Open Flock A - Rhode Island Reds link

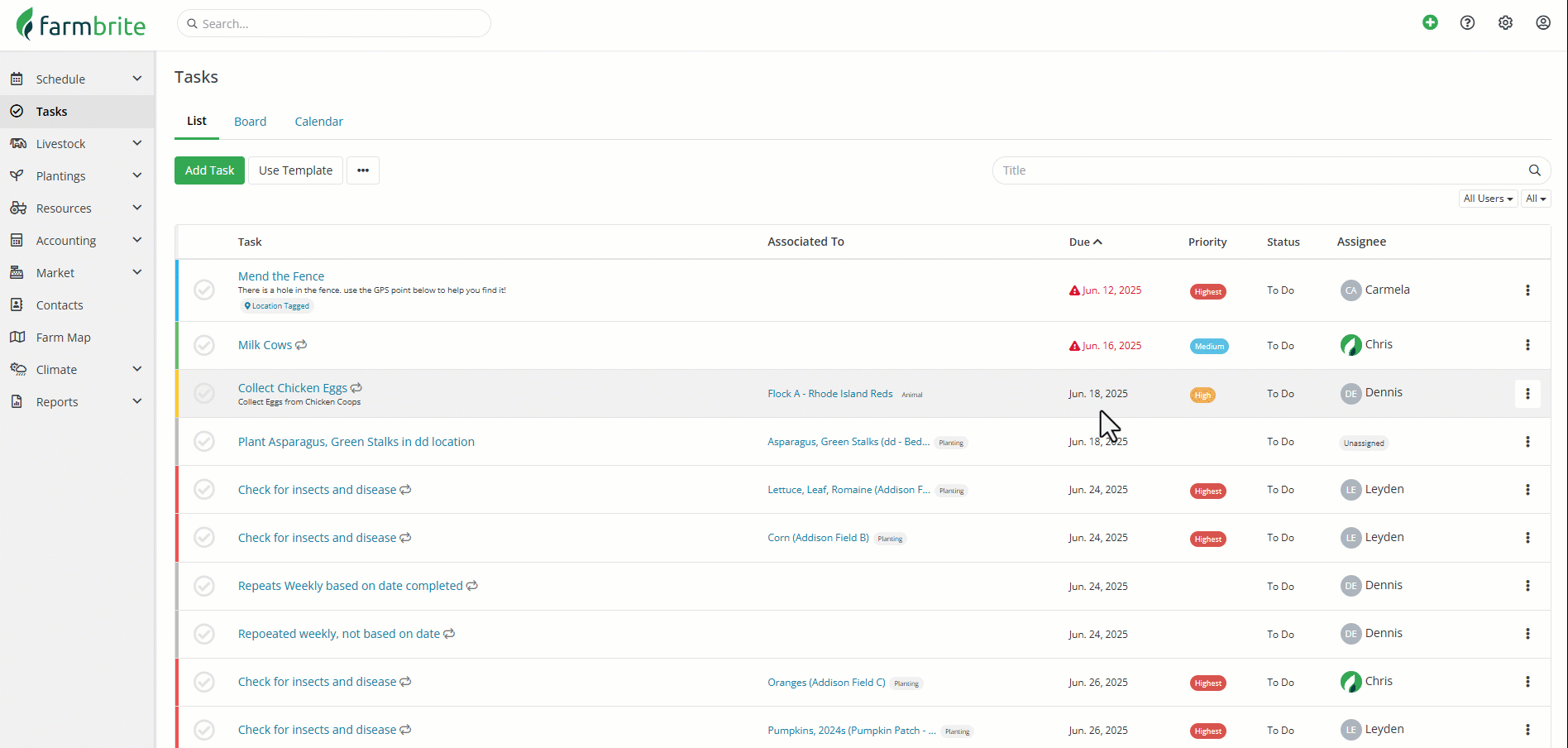coord(830,394)
